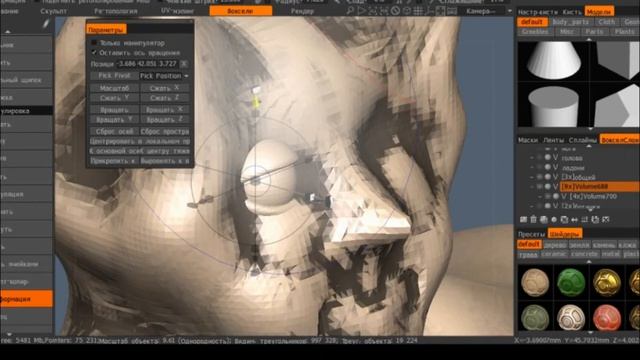Click the magnifier icon in the top toolbar
640x360 pixels.
[350, 11]
